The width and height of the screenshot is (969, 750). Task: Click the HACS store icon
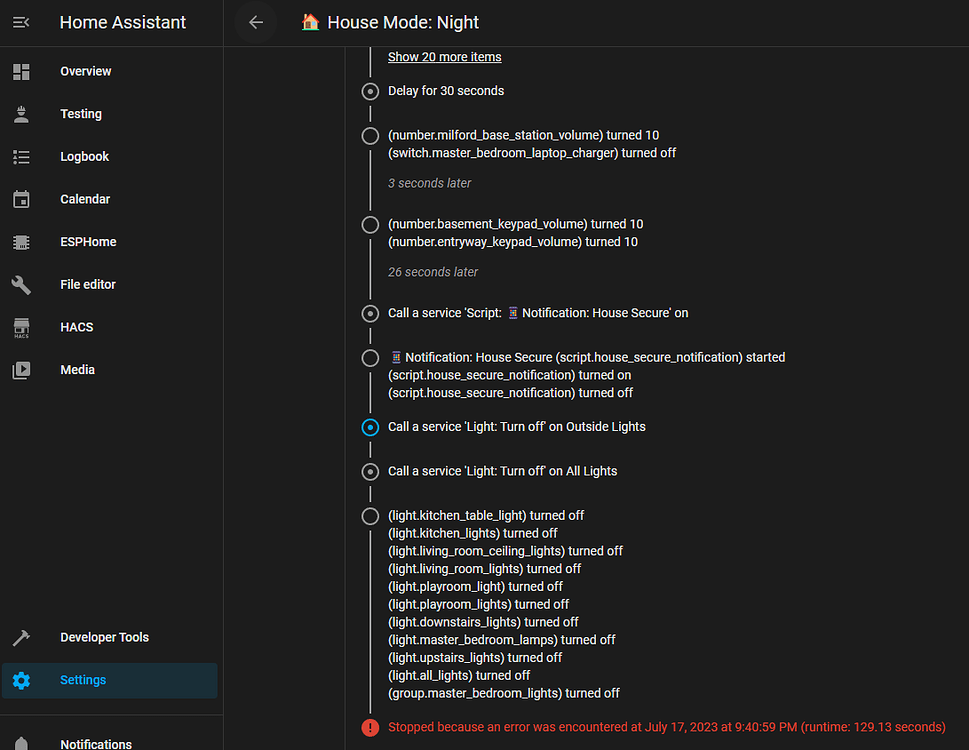point(21,327)
